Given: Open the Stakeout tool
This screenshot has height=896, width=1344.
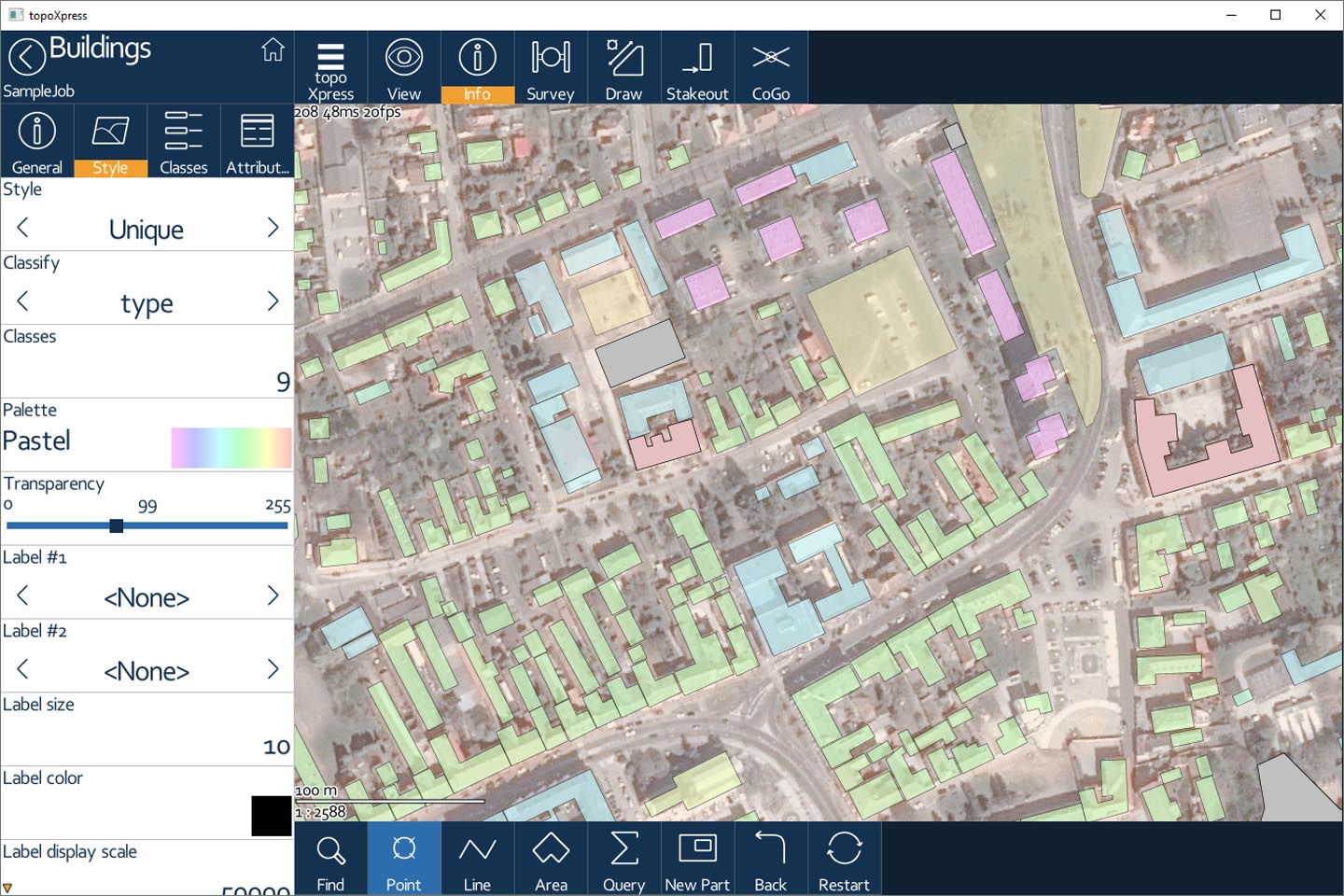Looking at the screenshot, I should click(x=697, y=67).
